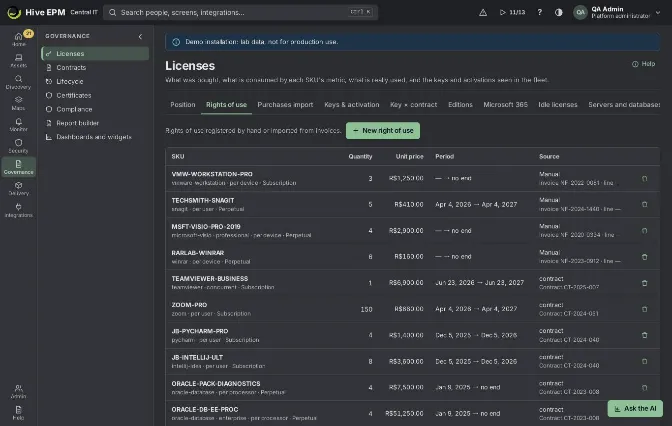Open Integrations in the left rail
Image resolution: width=672 pixels, height=426 pixels.
(18, 210)
